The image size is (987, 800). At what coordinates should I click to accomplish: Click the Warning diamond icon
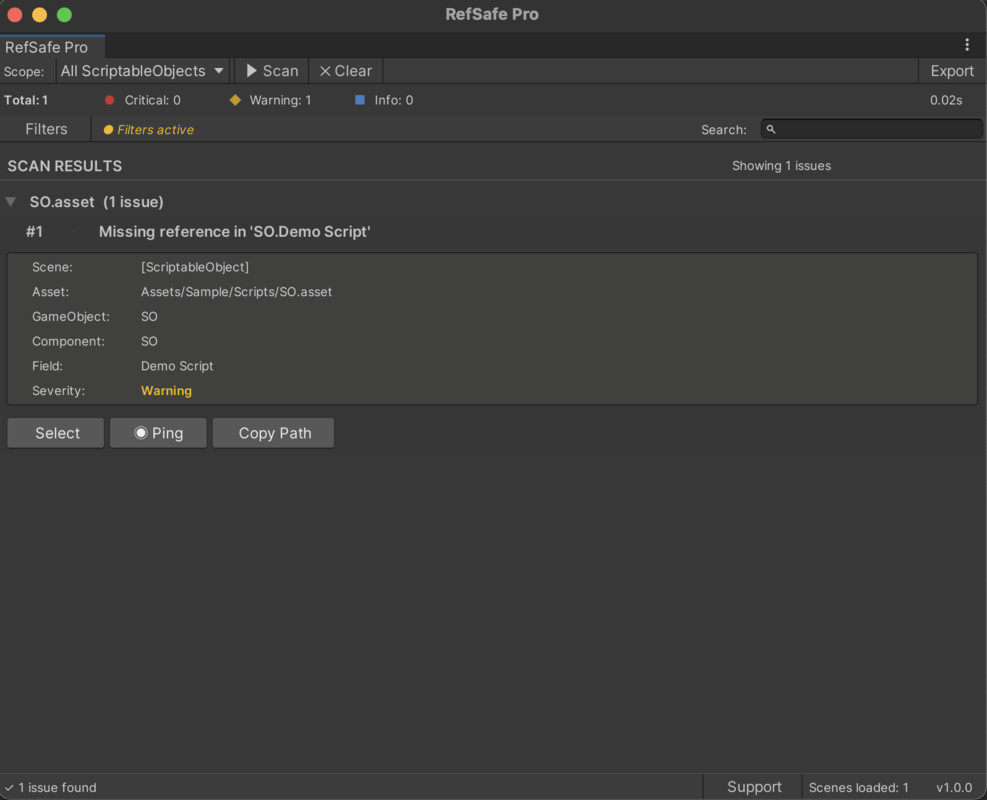(x=235, y=100)
